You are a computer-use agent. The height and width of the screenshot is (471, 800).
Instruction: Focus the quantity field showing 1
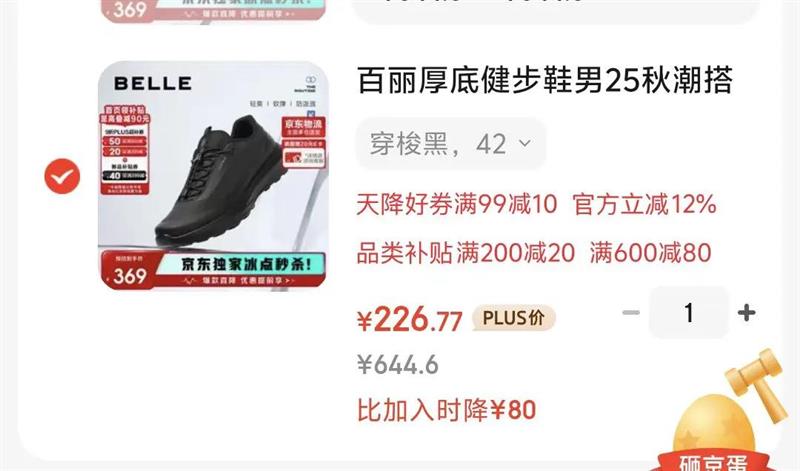pos(689,312)
